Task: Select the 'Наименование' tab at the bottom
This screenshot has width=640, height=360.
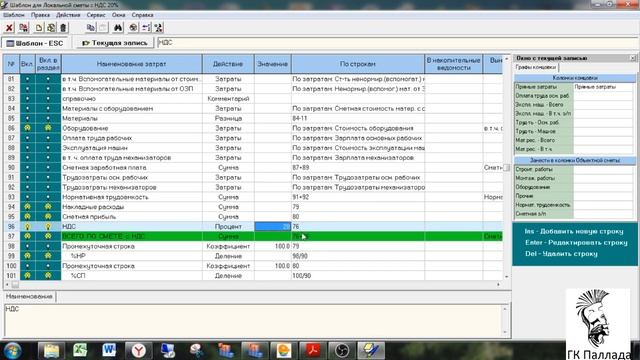Action: 29,296
